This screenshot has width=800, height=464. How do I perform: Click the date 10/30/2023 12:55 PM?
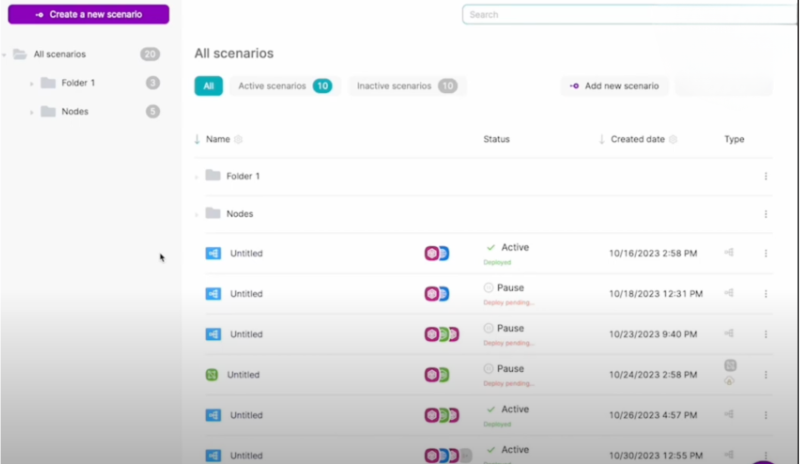pos(656,455)
